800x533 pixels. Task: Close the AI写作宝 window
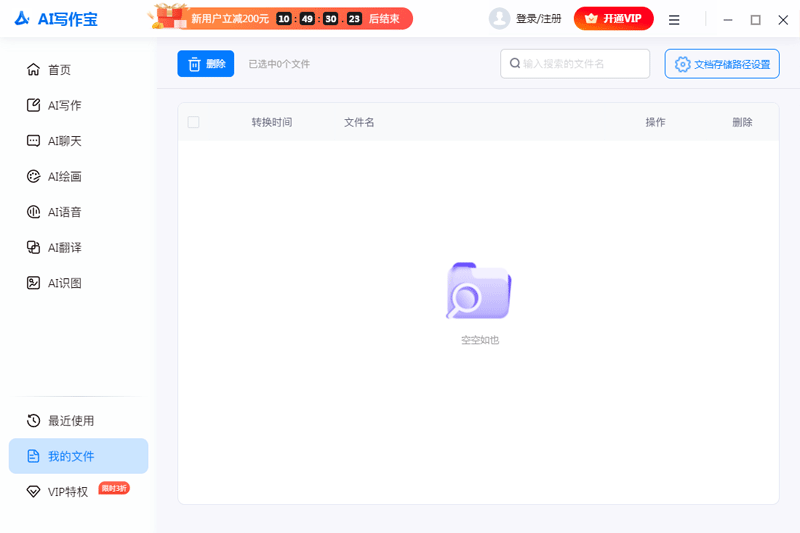point(783,20)
